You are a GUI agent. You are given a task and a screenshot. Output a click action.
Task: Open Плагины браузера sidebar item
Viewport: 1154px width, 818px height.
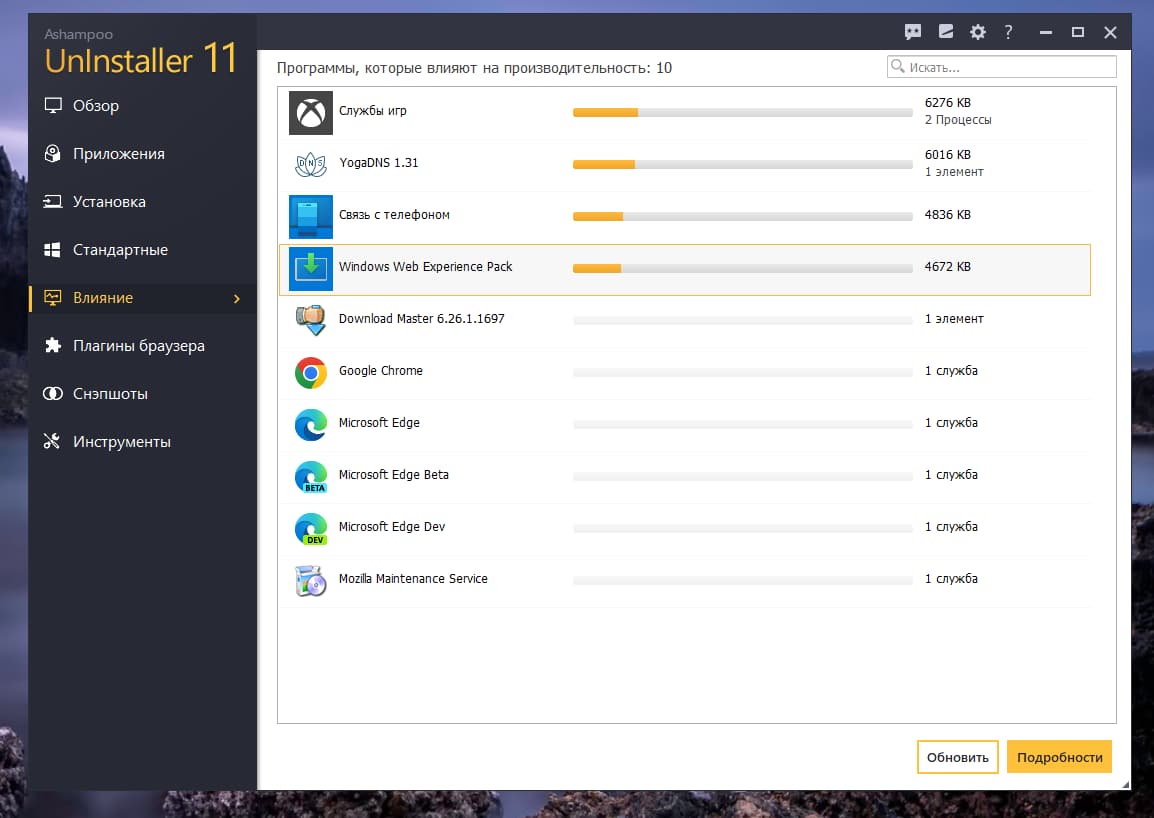coord(138,346)
